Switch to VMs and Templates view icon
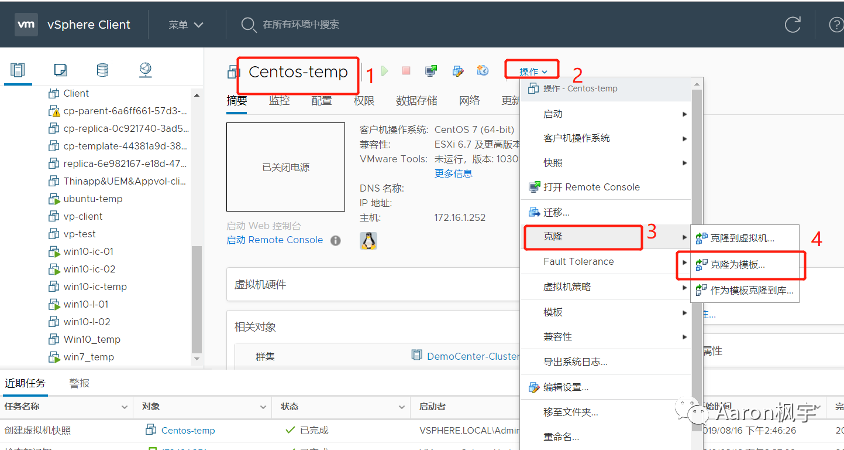The image size is (844, 450). [x=60, y=70]
